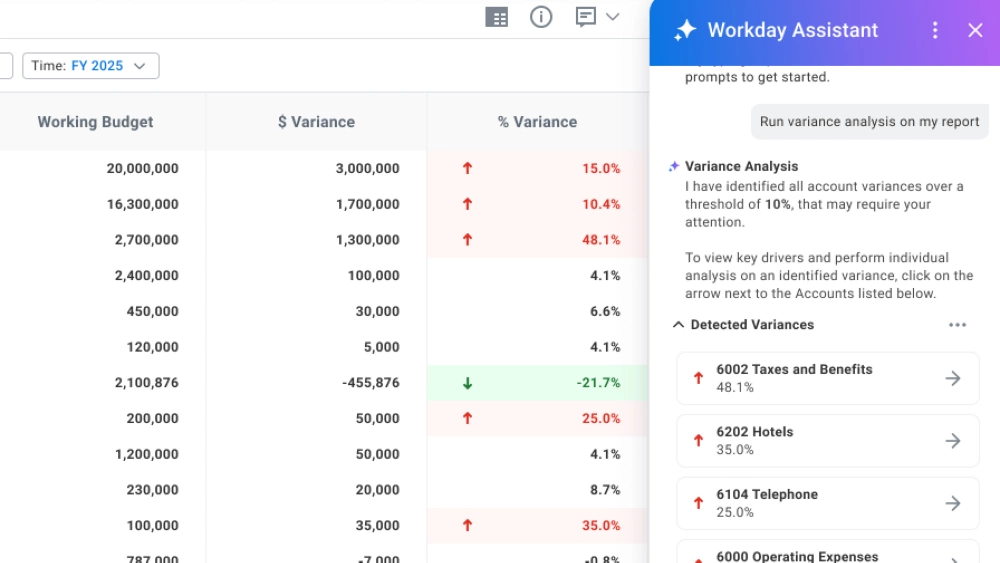The height and width of the screenshot is (563, 1000).
Task: Close the Workday Assistant panel
Action: click(x=975, y=30)
